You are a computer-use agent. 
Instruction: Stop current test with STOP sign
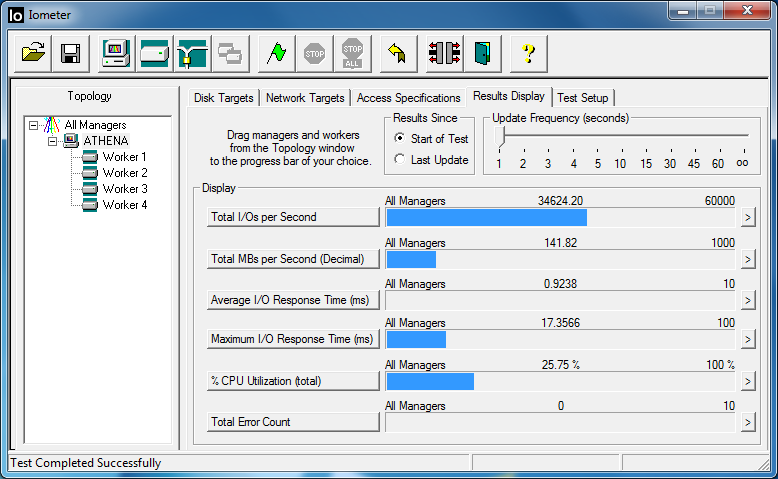pyautogui.click(x=315, y=53)
